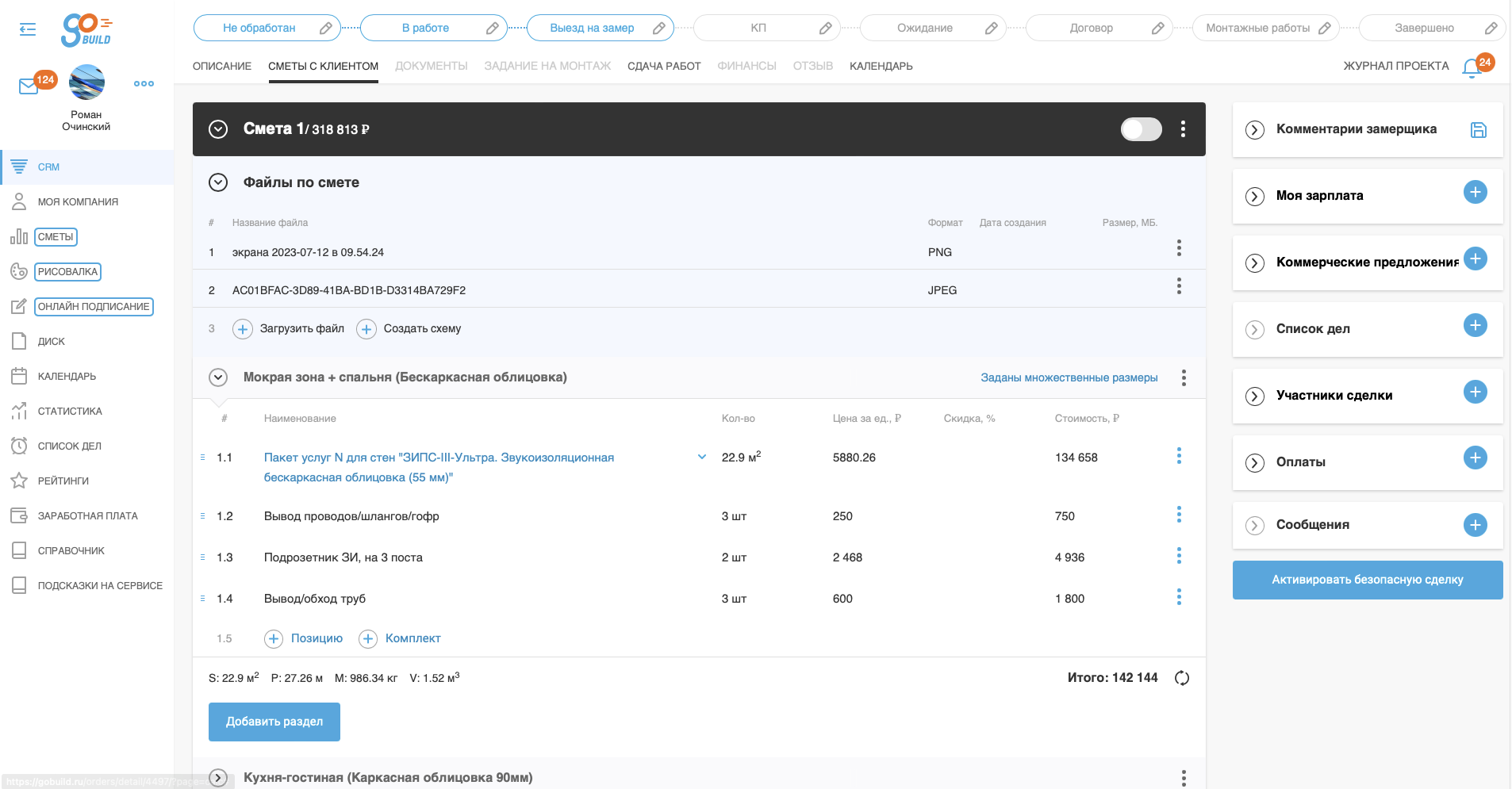Open ЗАРАБОТНАЯ ПЛАТА in the sidebar

pos(87,516)
